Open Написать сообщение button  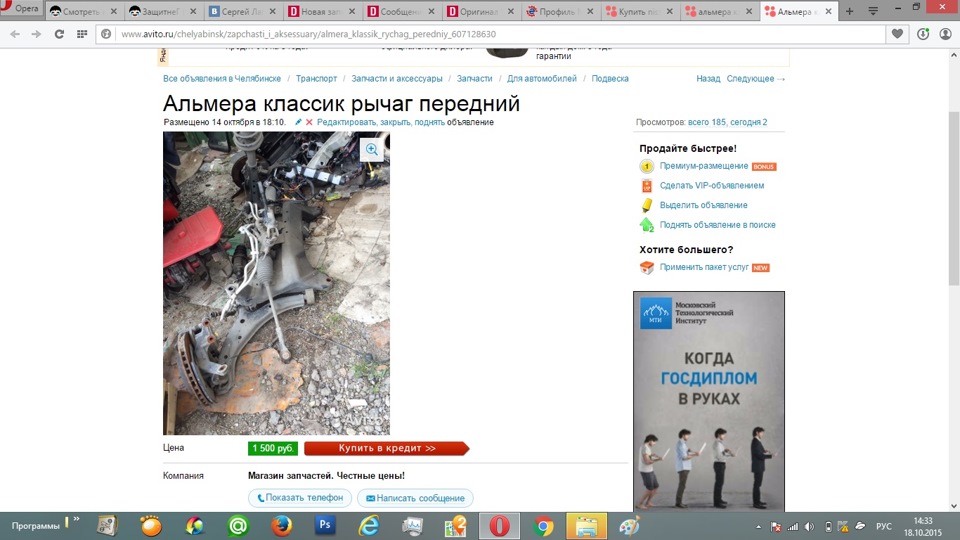pyautogui.click(x=415, y=498)
